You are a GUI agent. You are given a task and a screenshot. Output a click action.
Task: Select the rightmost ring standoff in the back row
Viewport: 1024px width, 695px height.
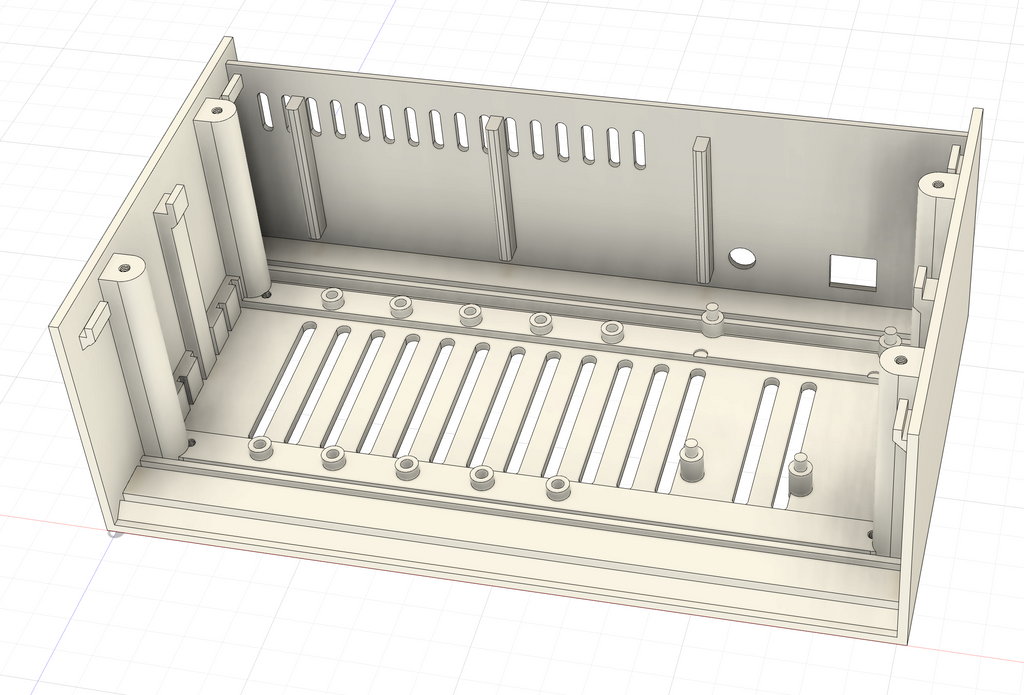click(x=611, y=331)
